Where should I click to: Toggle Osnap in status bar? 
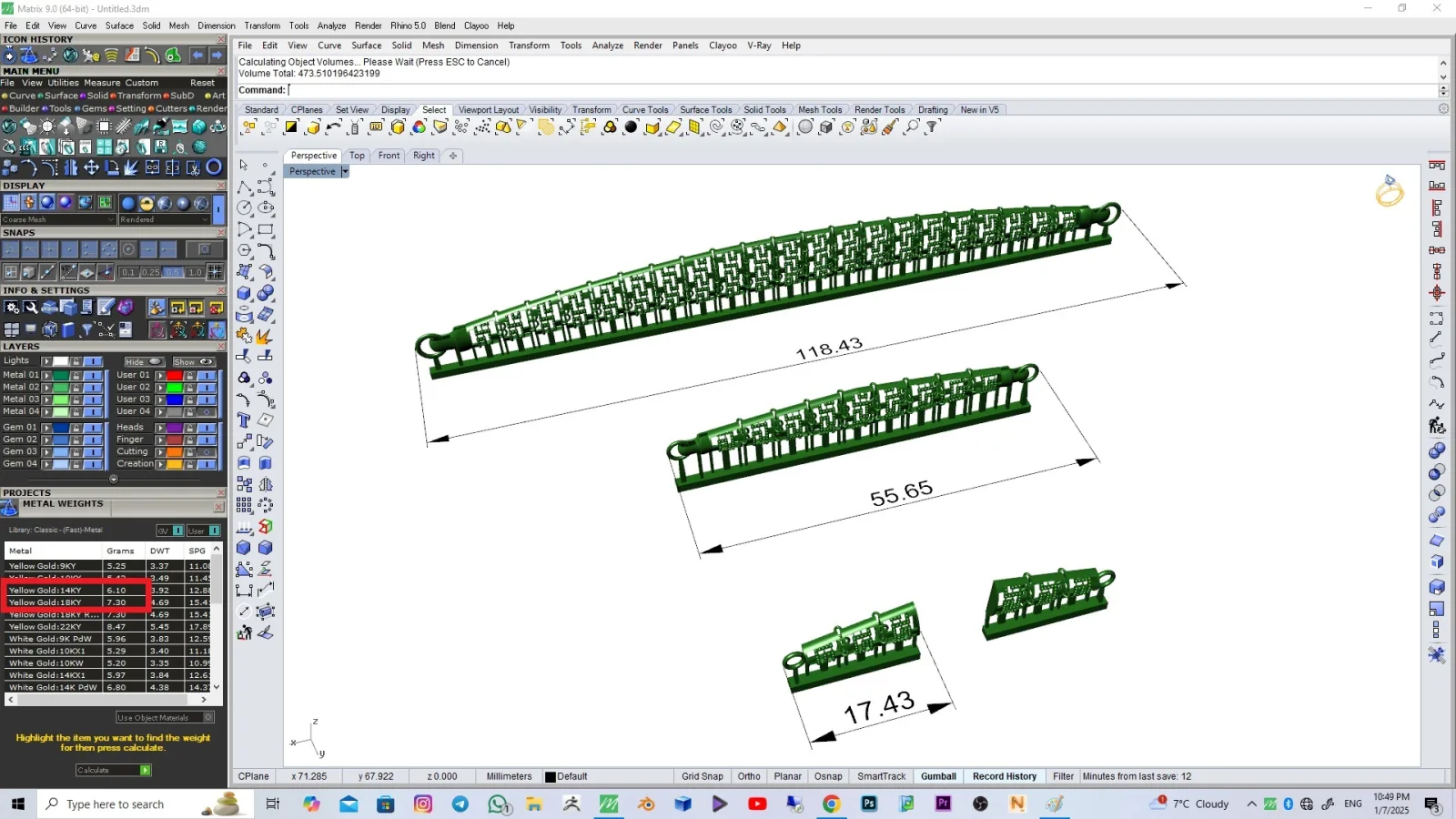(x=828, y=777)
